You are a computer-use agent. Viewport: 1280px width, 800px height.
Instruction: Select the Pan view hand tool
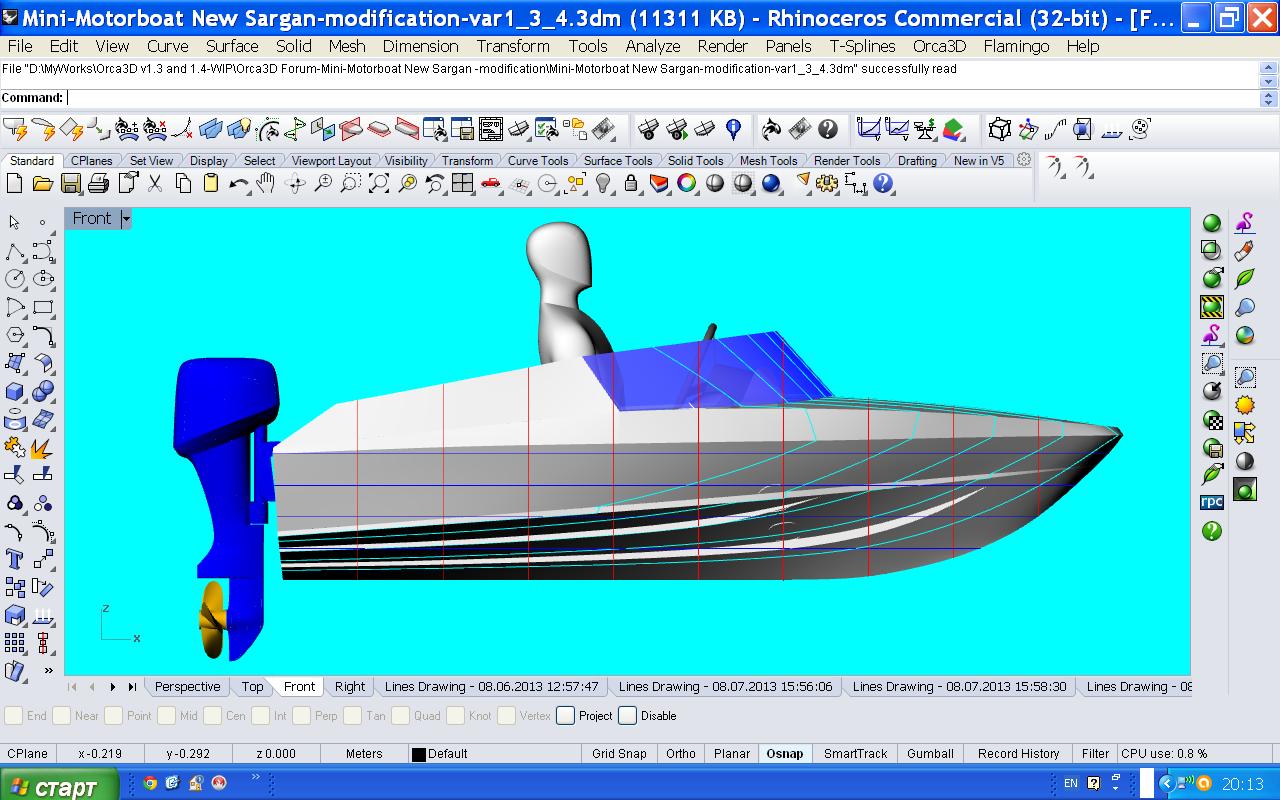pos(266,183)
